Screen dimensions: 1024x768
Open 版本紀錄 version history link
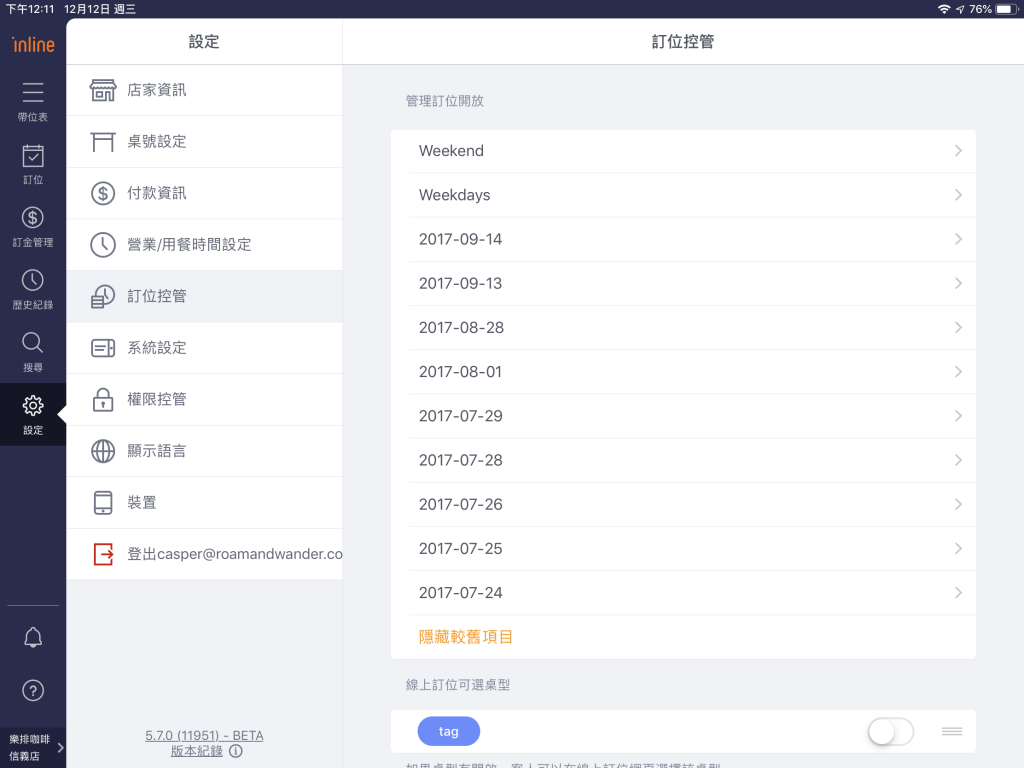point(198,751)
